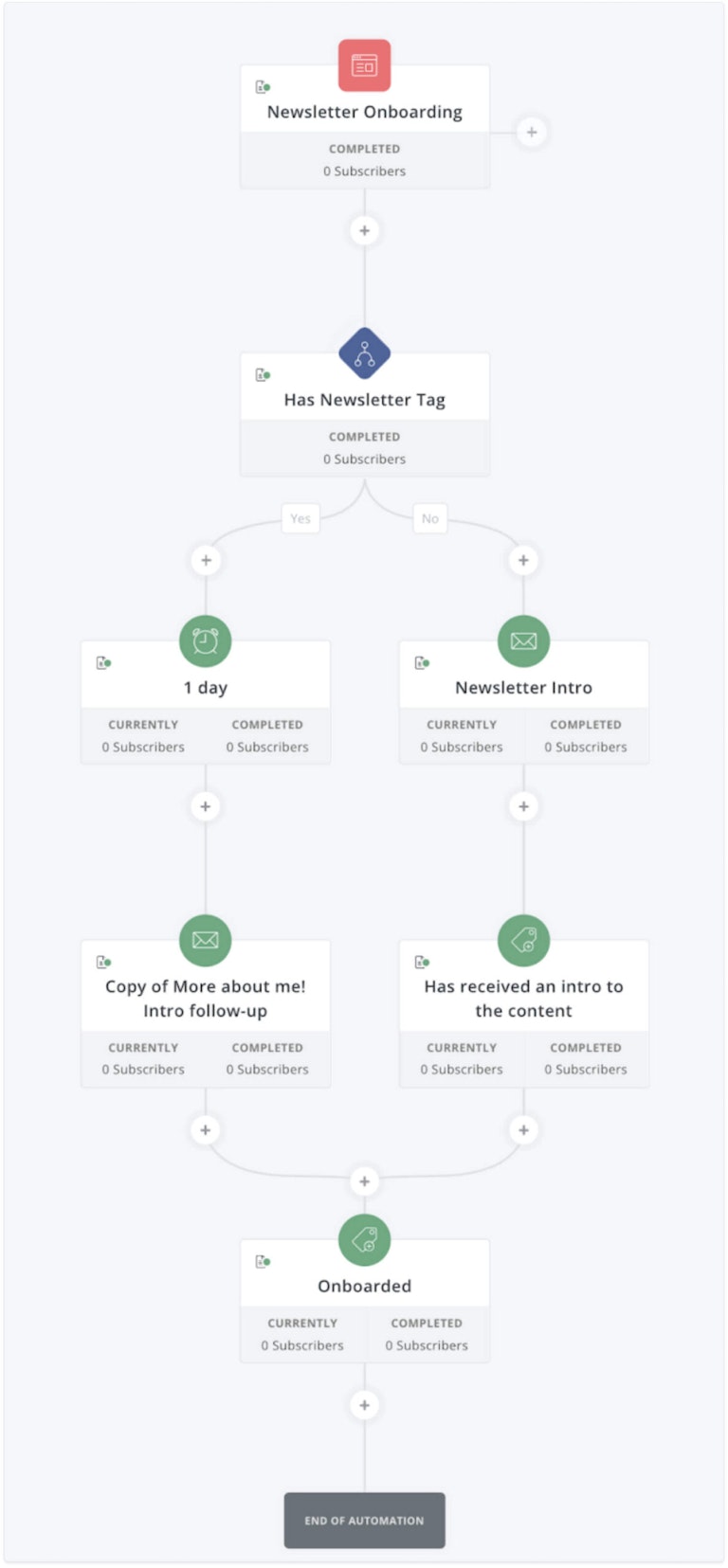Click the plus where the branches merge
728x1568 pixels.
point(364,1181)
